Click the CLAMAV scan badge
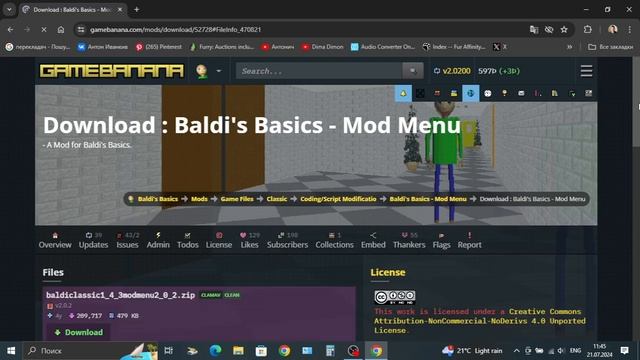 click(x=211, y=295)
